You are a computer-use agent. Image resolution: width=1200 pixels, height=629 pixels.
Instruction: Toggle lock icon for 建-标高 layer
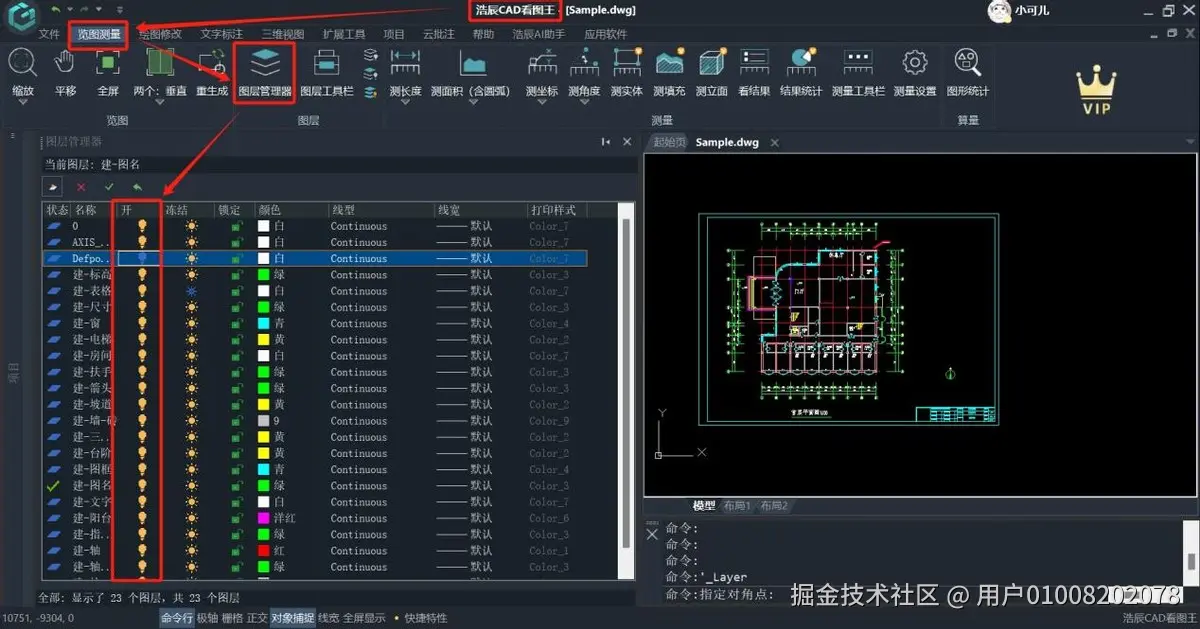pyautogui.click(x=237, y=275)
